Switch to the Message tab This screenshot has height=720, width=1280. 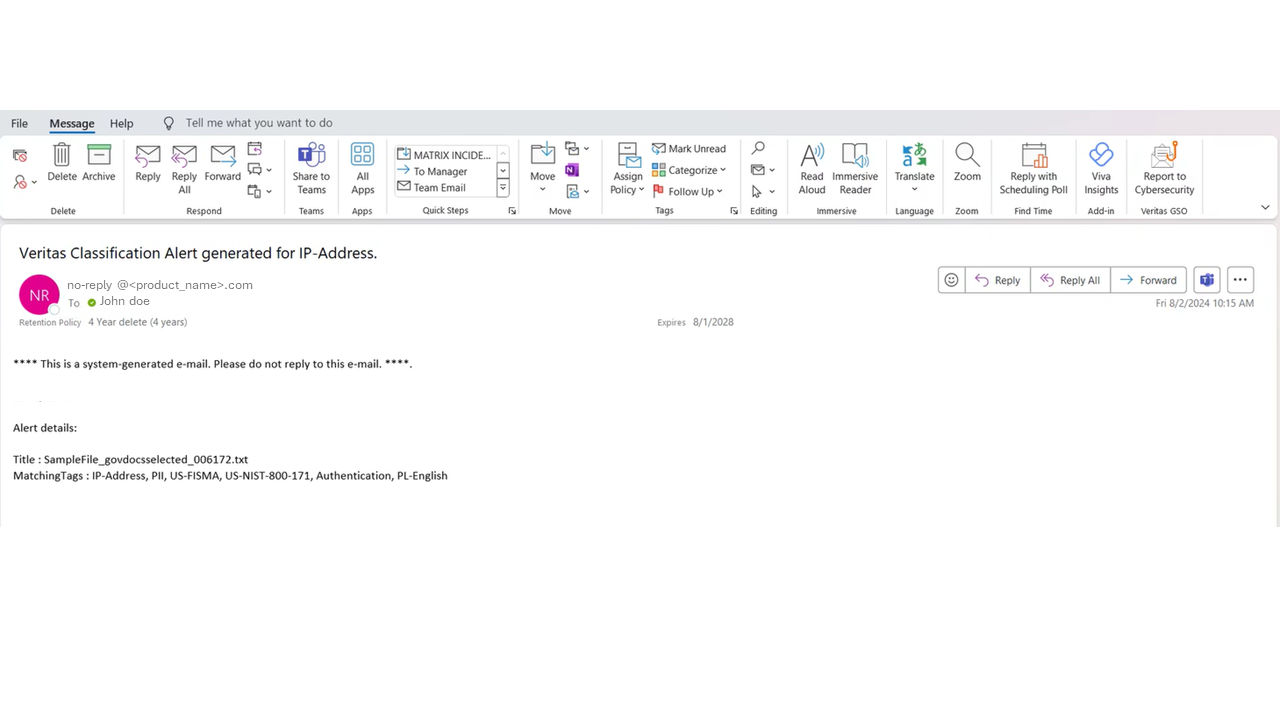point(72,123)
